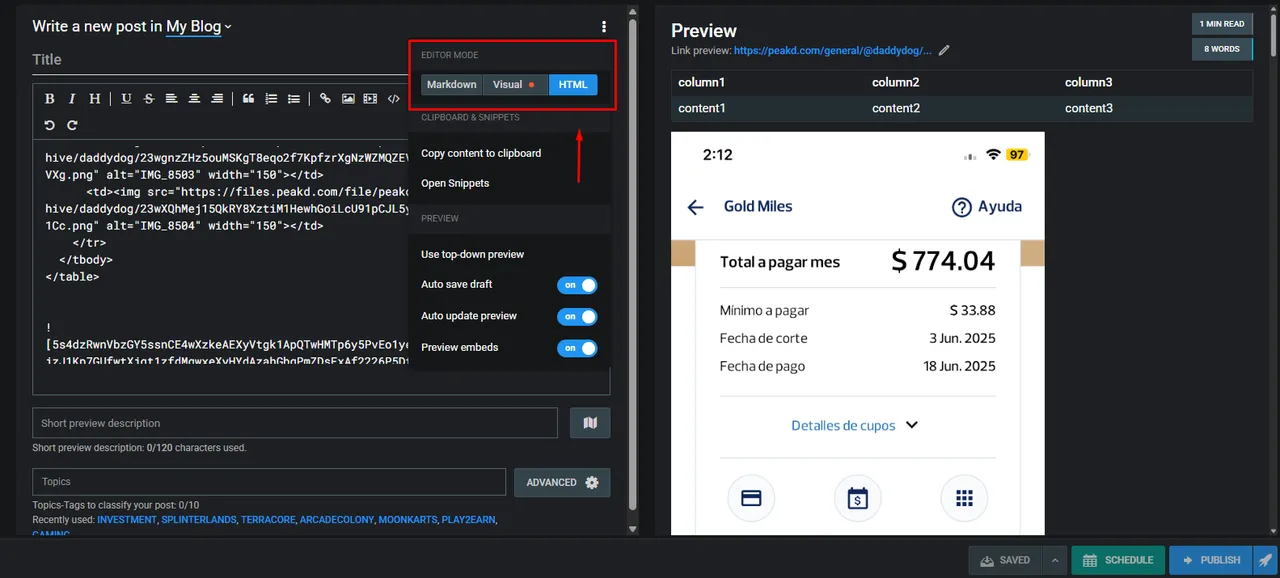Apply italic formatting in editor toolbar
This screenshot has width=1280, height=578.
[x=72, y=99]
